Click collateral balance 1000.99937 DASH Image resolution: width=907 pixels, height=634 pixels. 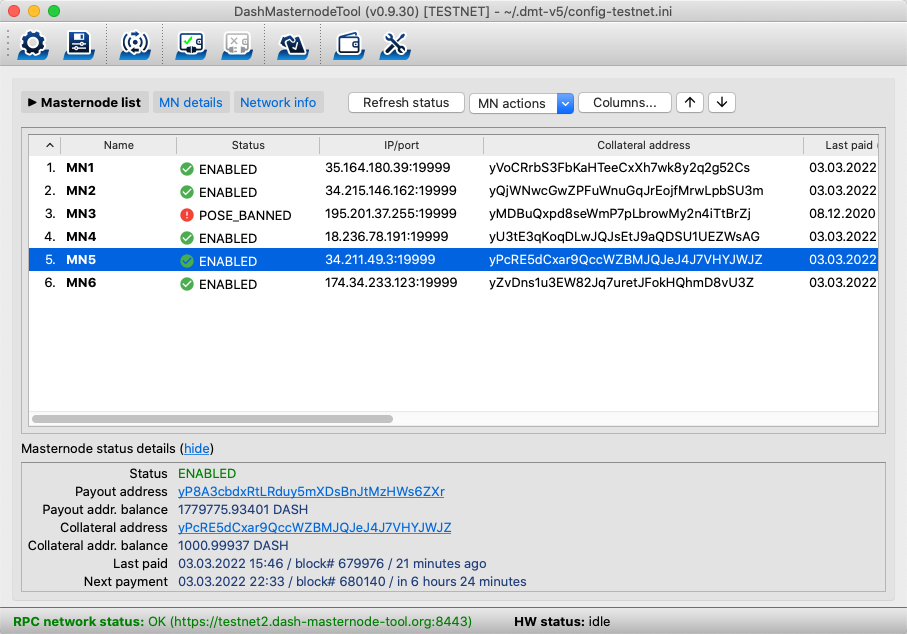click(x=233, y=545)
